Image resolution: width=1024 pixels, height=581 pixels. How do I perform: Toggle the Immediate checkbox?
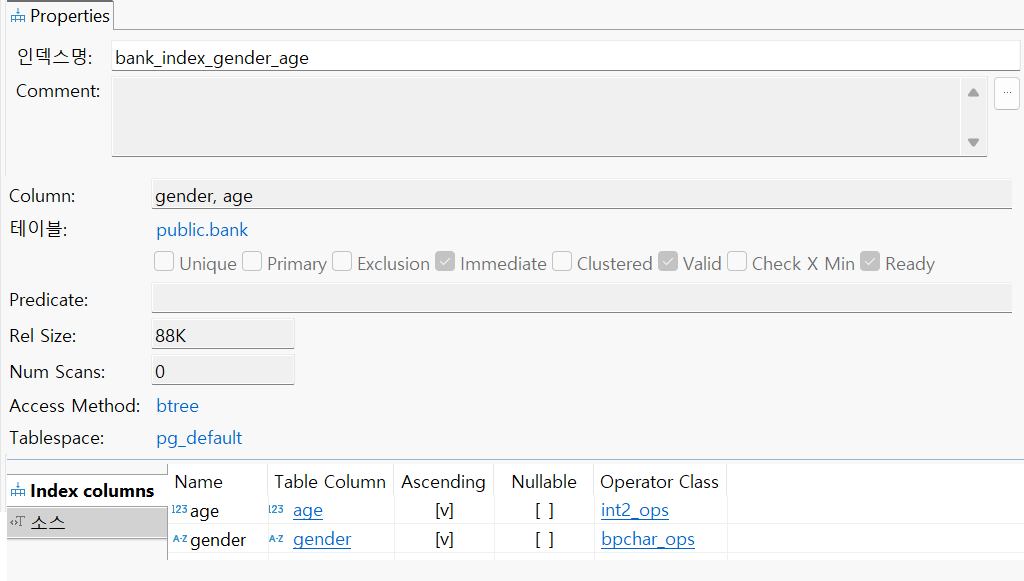445,262
